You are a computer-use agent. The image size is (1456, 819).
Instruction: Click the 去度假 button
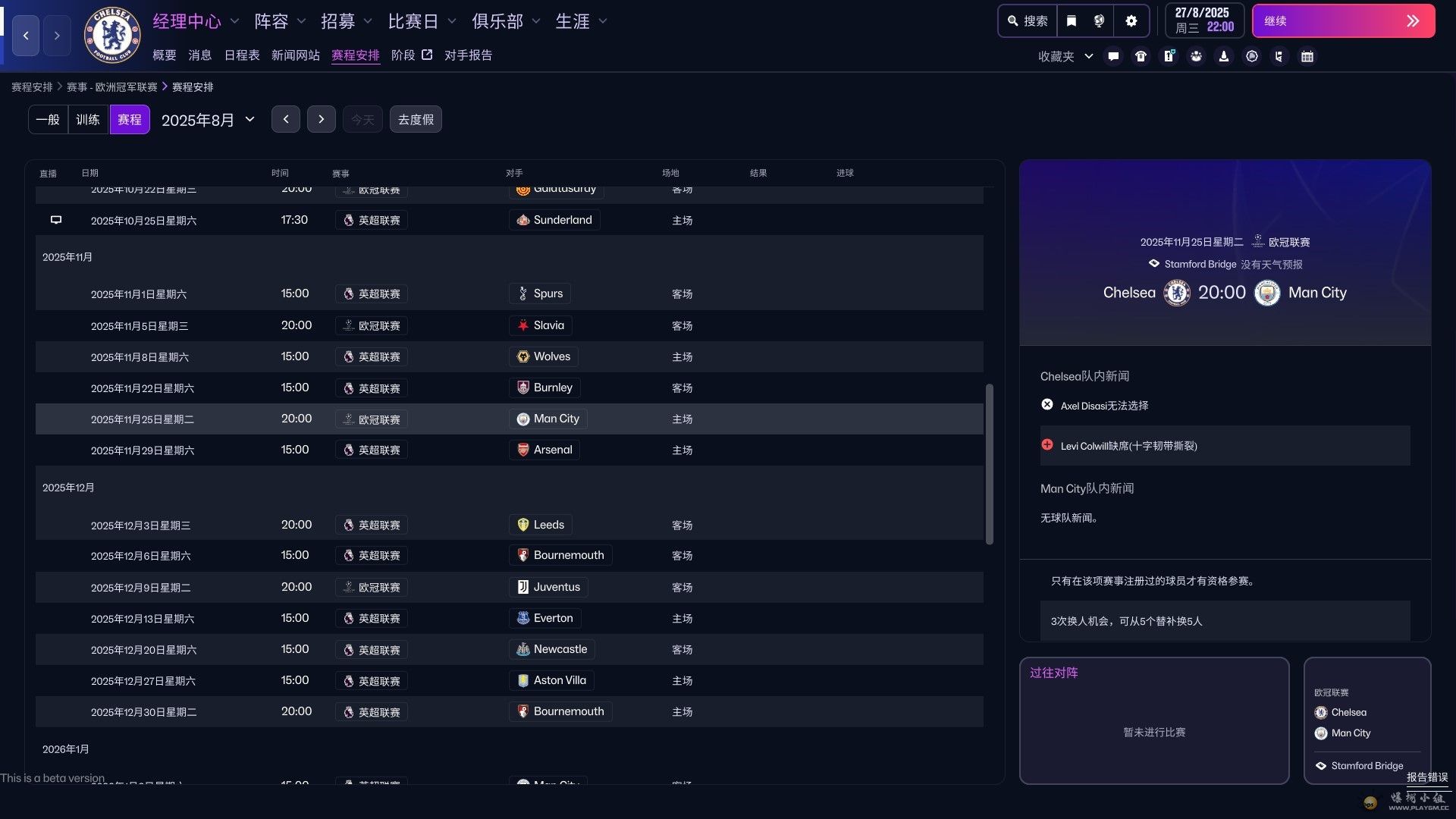(416, 120)
